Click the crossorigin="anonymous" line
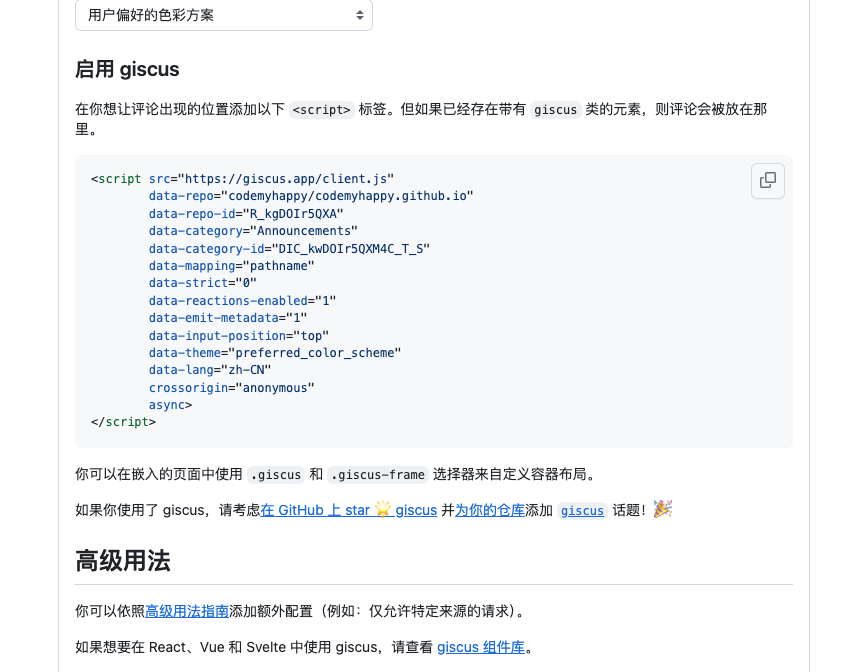The height and width of the screenshot is (672, 868). [231, 387]
